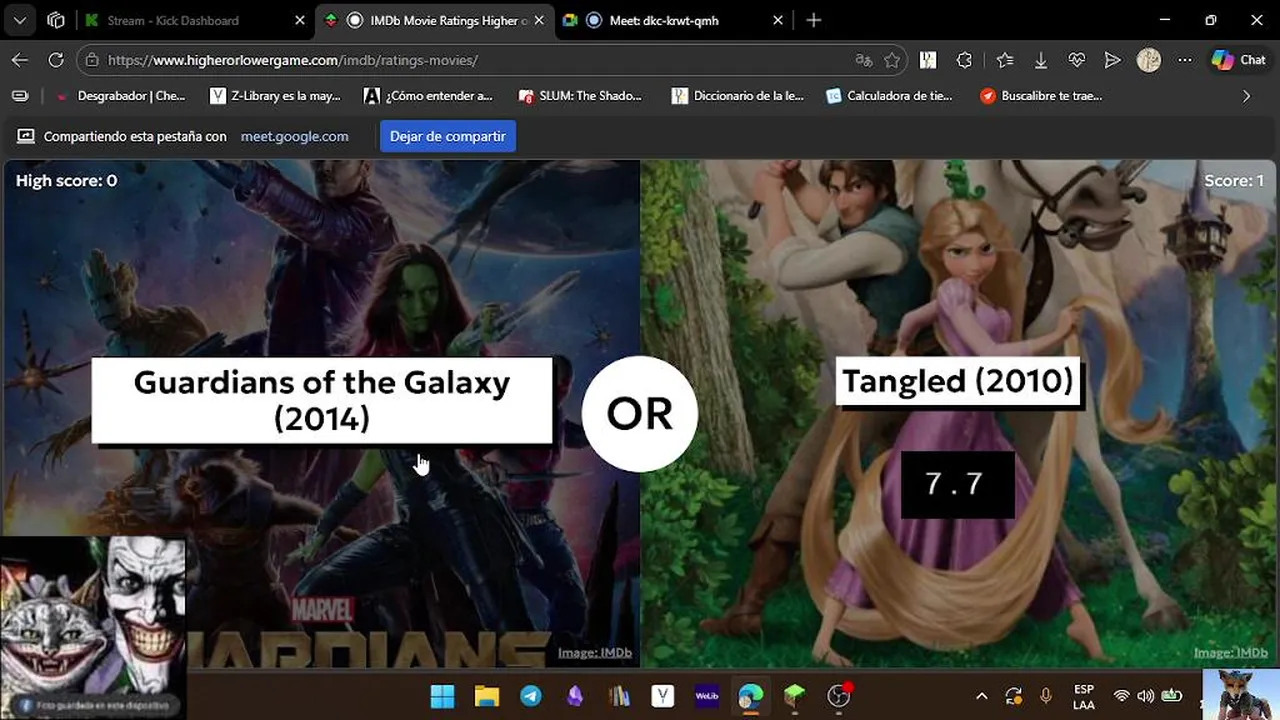
Task: Open OBS Studio in taskbar
Action: [x=839, y=695]
